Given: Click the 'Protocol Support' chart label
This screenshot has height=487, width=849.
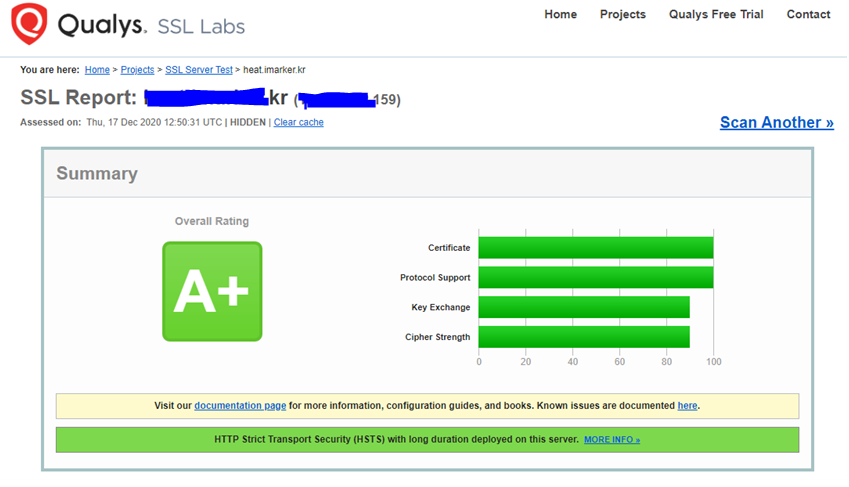Looking at the screenshot, I should pos(435,277).
